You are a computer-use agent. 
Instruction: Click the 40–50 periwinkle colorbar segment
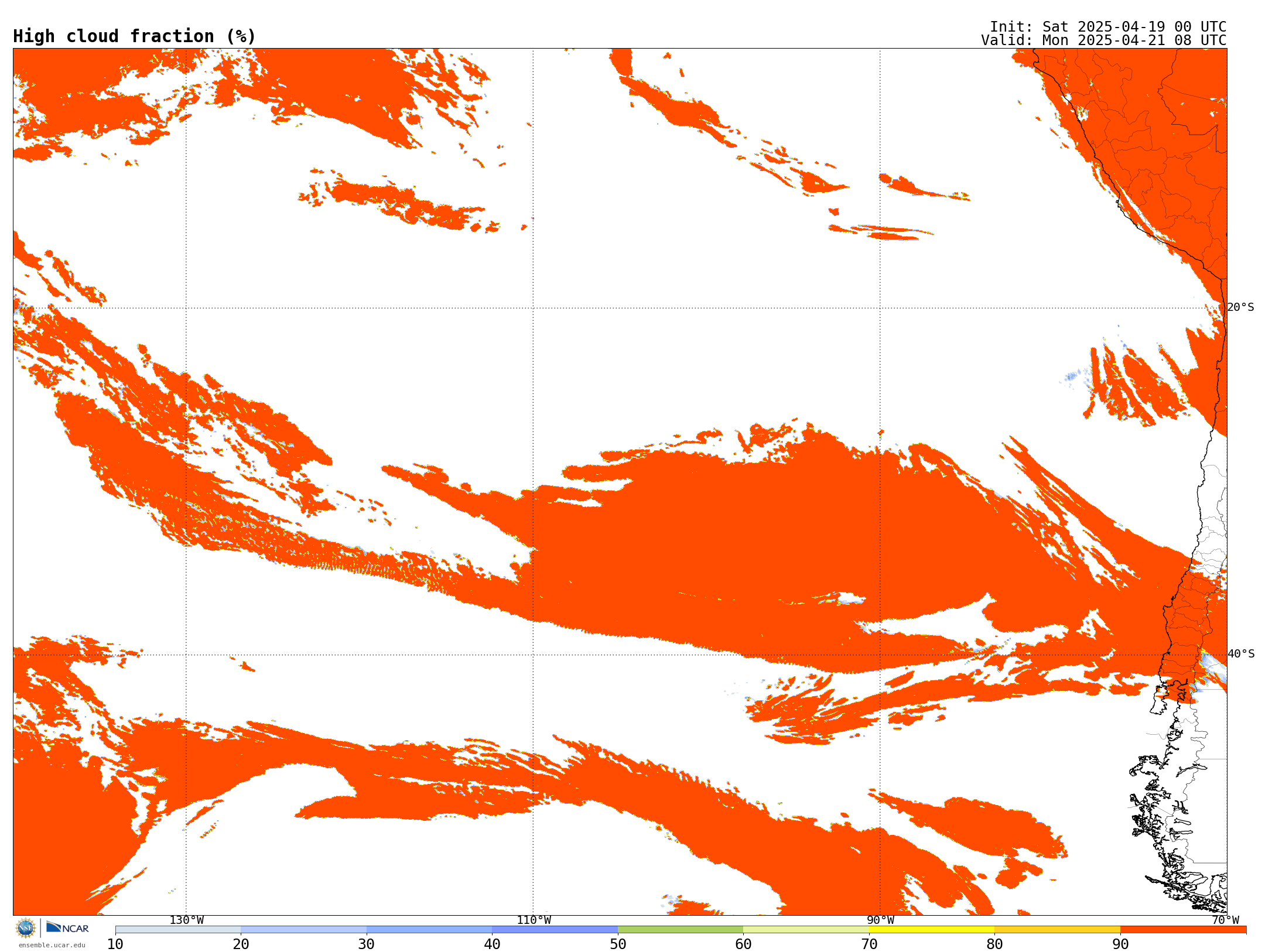555,930
